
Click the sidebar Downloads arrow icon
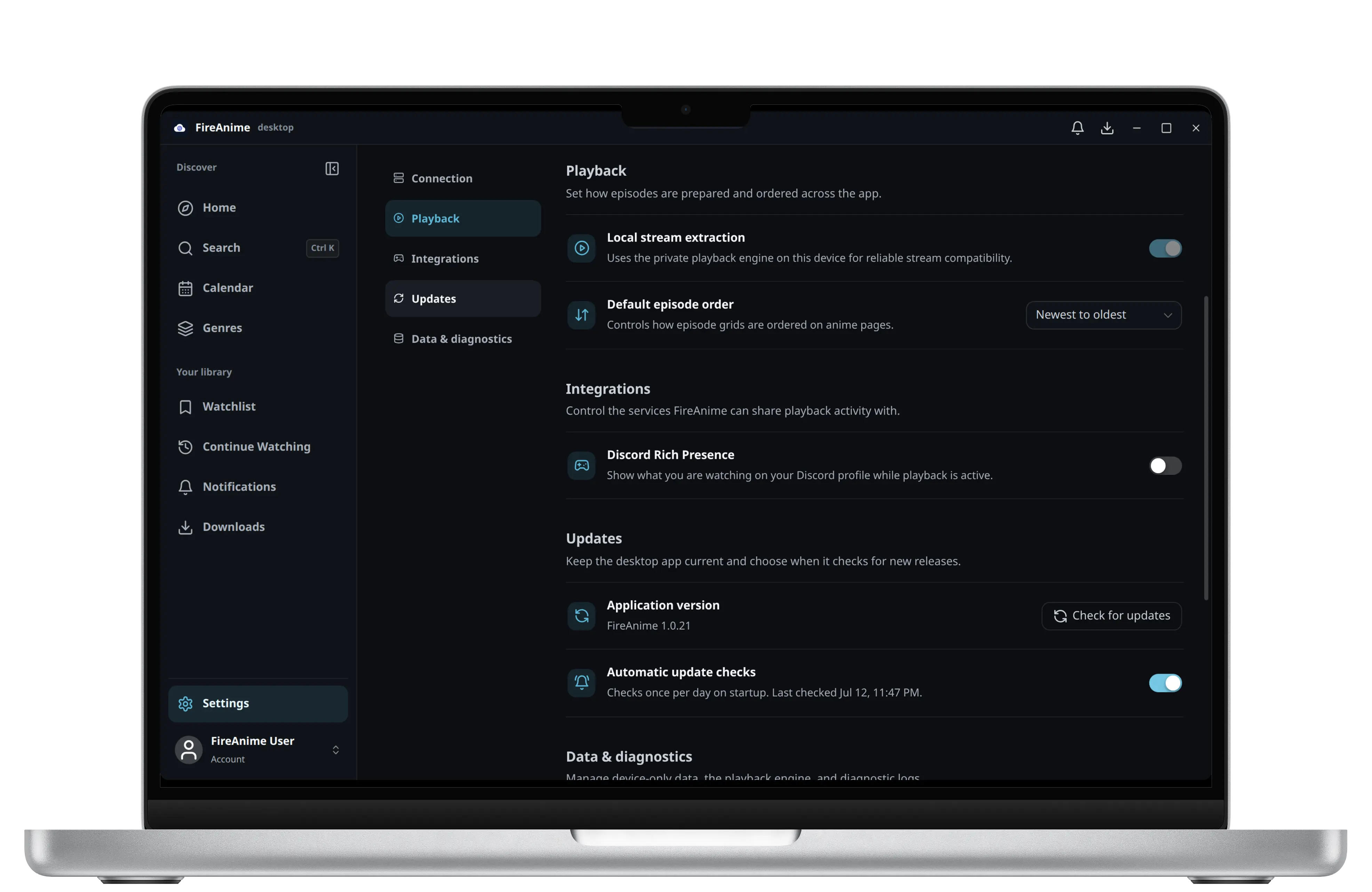[x=185, y=527]
